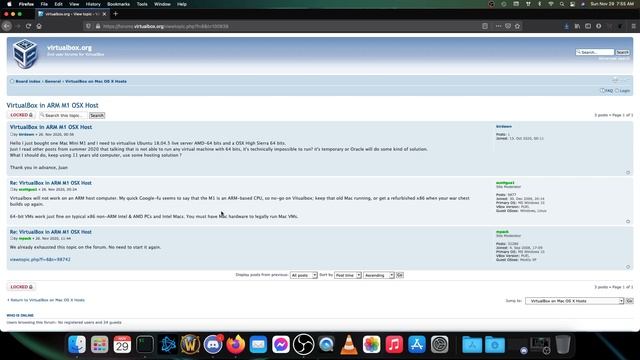
Task: Toggle reader view icon in address bar
Action: pos(485,26)
